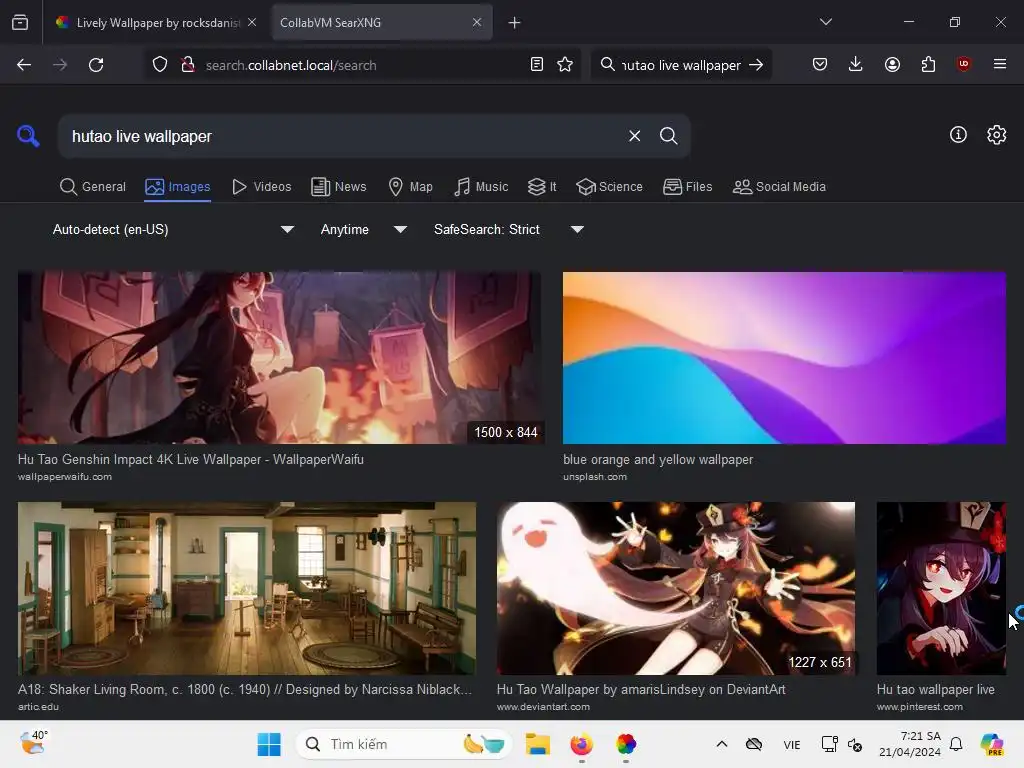Viewport: 1024px width, 768px height.
Task: Open the notification bell in the taskbar
Action: (x=956, y=744)
